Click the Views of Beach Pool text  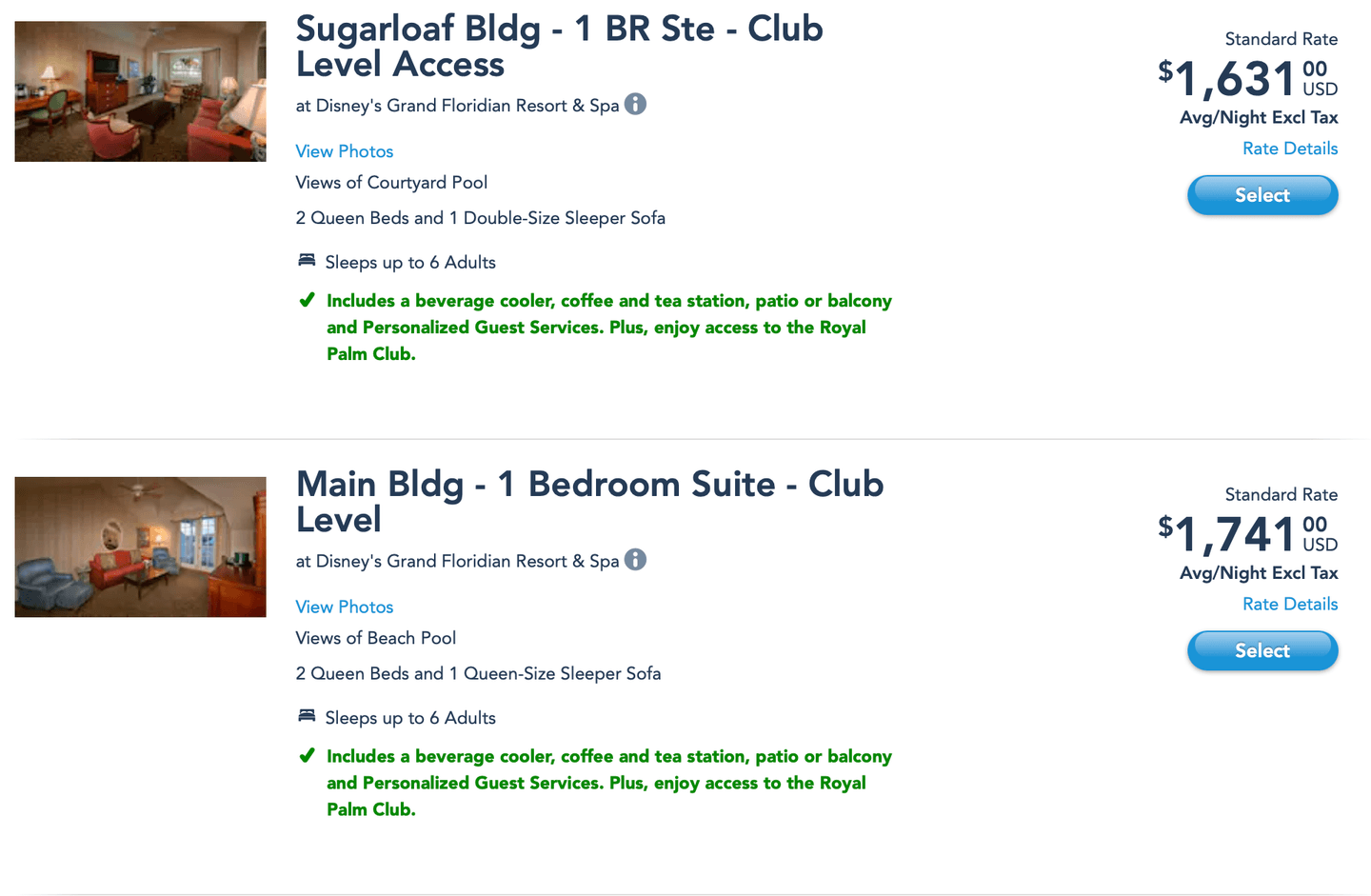pos(375,638)
